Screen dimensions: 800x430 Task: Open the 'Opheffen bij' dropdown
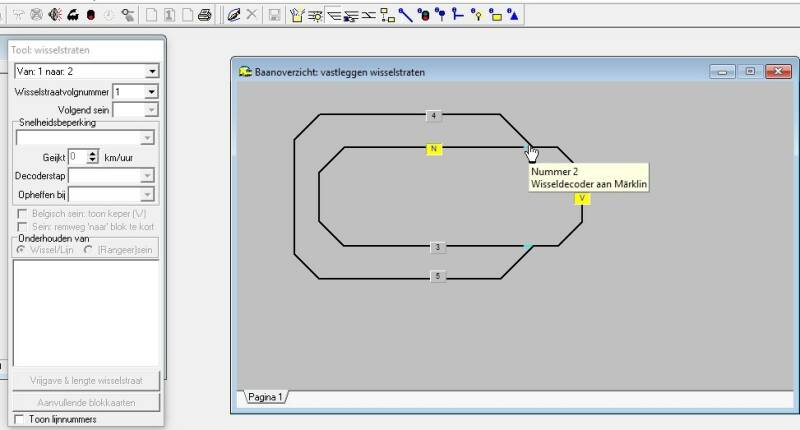tap(147, 194)
